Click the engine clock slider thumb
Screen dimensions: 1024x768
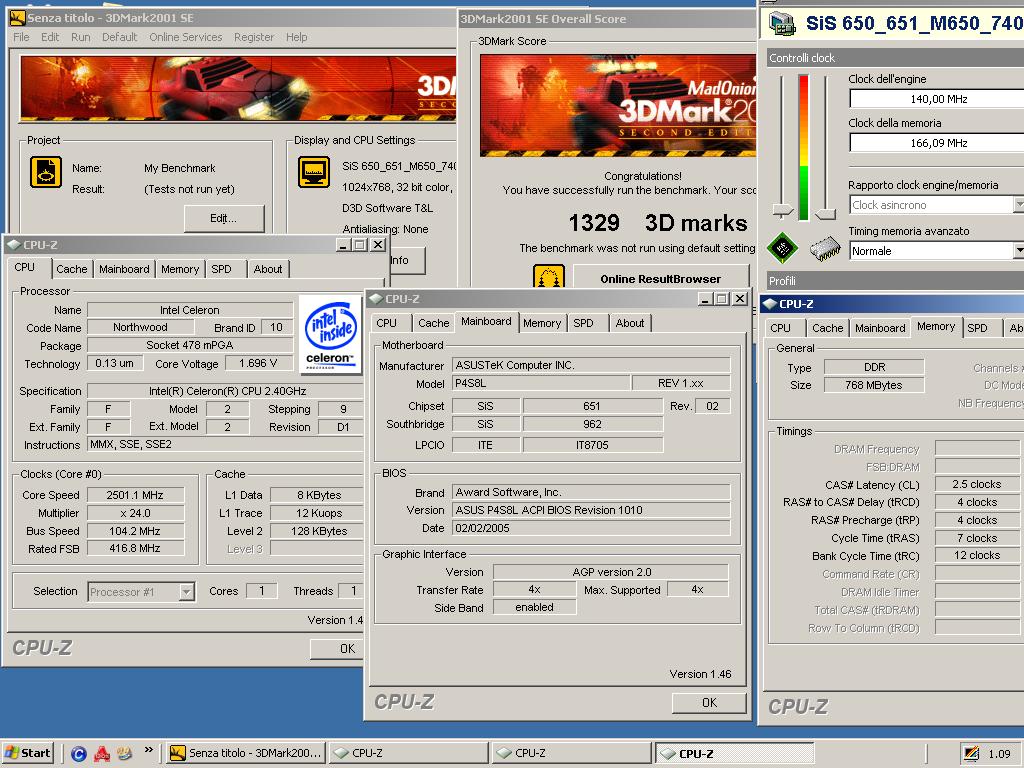point(782,210)
